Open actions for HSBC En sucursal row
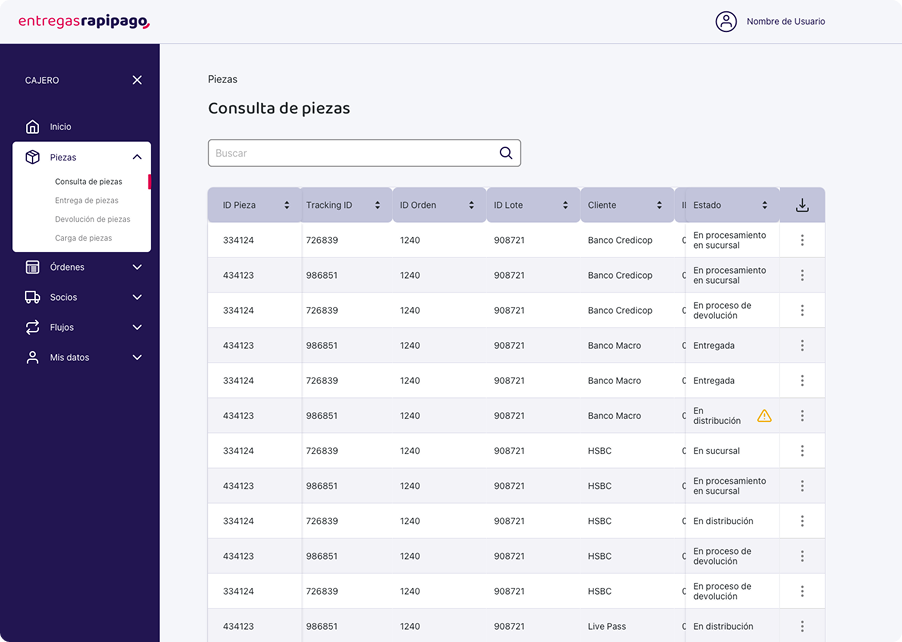 (802, 450)
